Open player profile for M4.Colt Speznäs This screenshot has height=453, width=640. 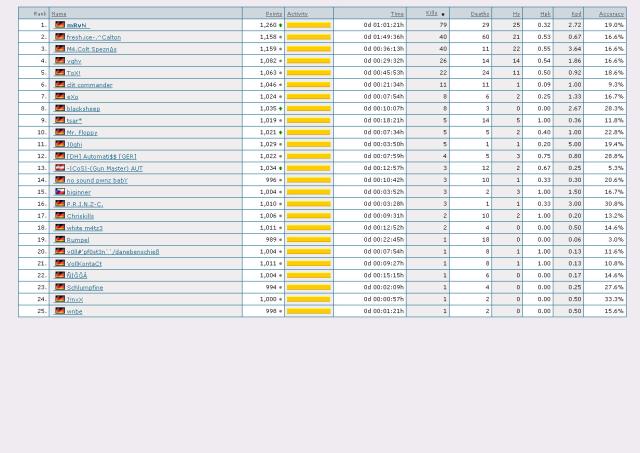click(91, 49)
